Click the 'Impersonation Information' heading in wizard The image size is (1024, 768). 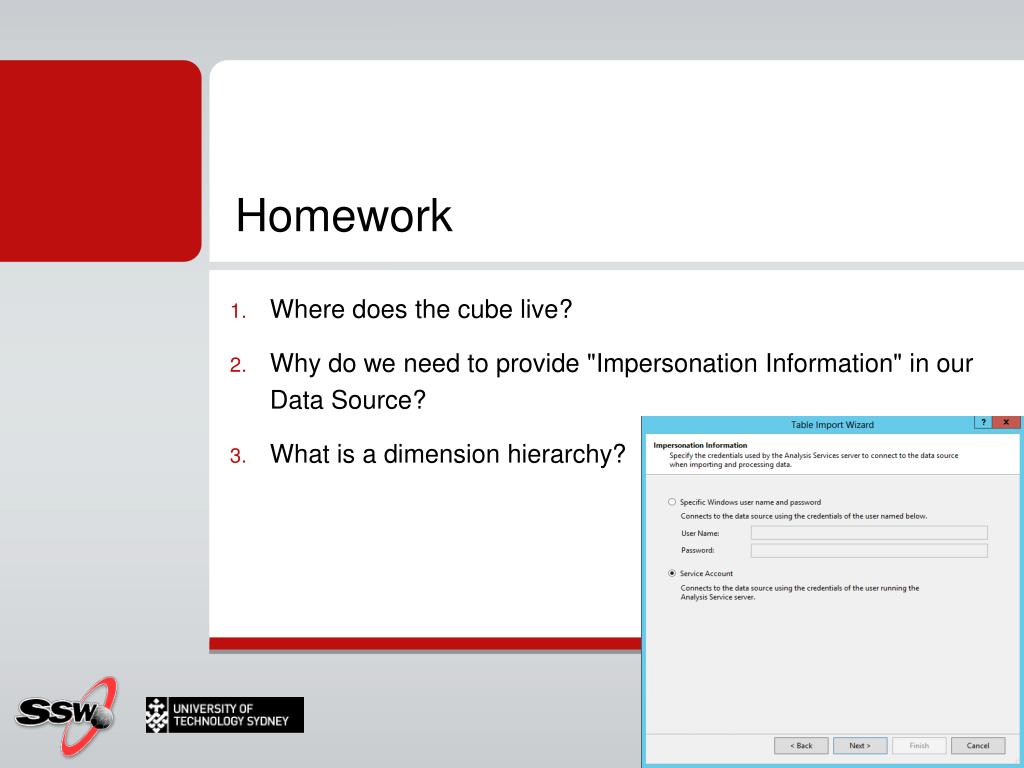click(700, 445)
